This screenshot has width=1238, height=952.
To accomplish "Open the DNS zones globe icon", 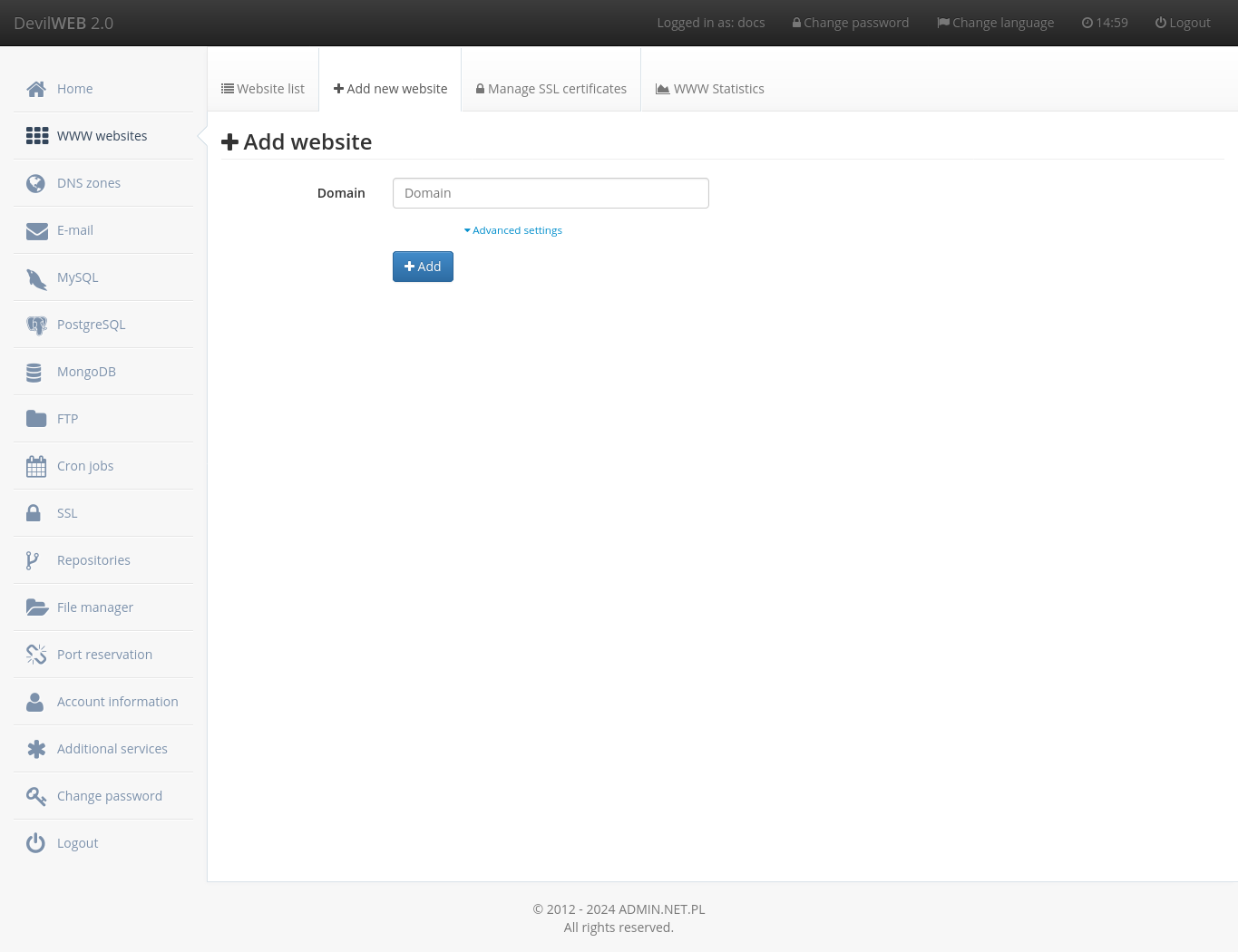I will click(35, 182).
